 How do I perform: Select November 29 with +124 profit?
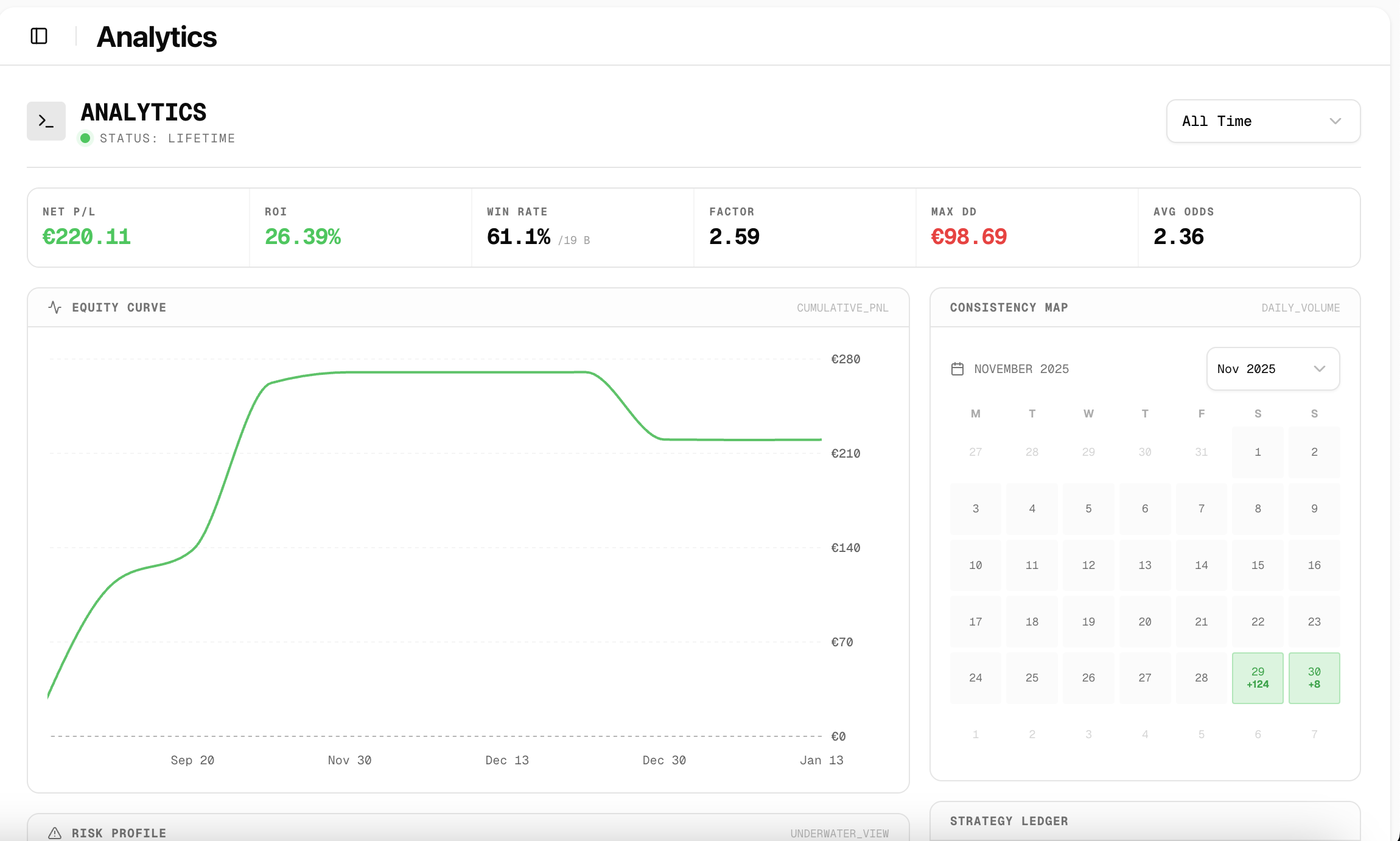point(1258,678)
